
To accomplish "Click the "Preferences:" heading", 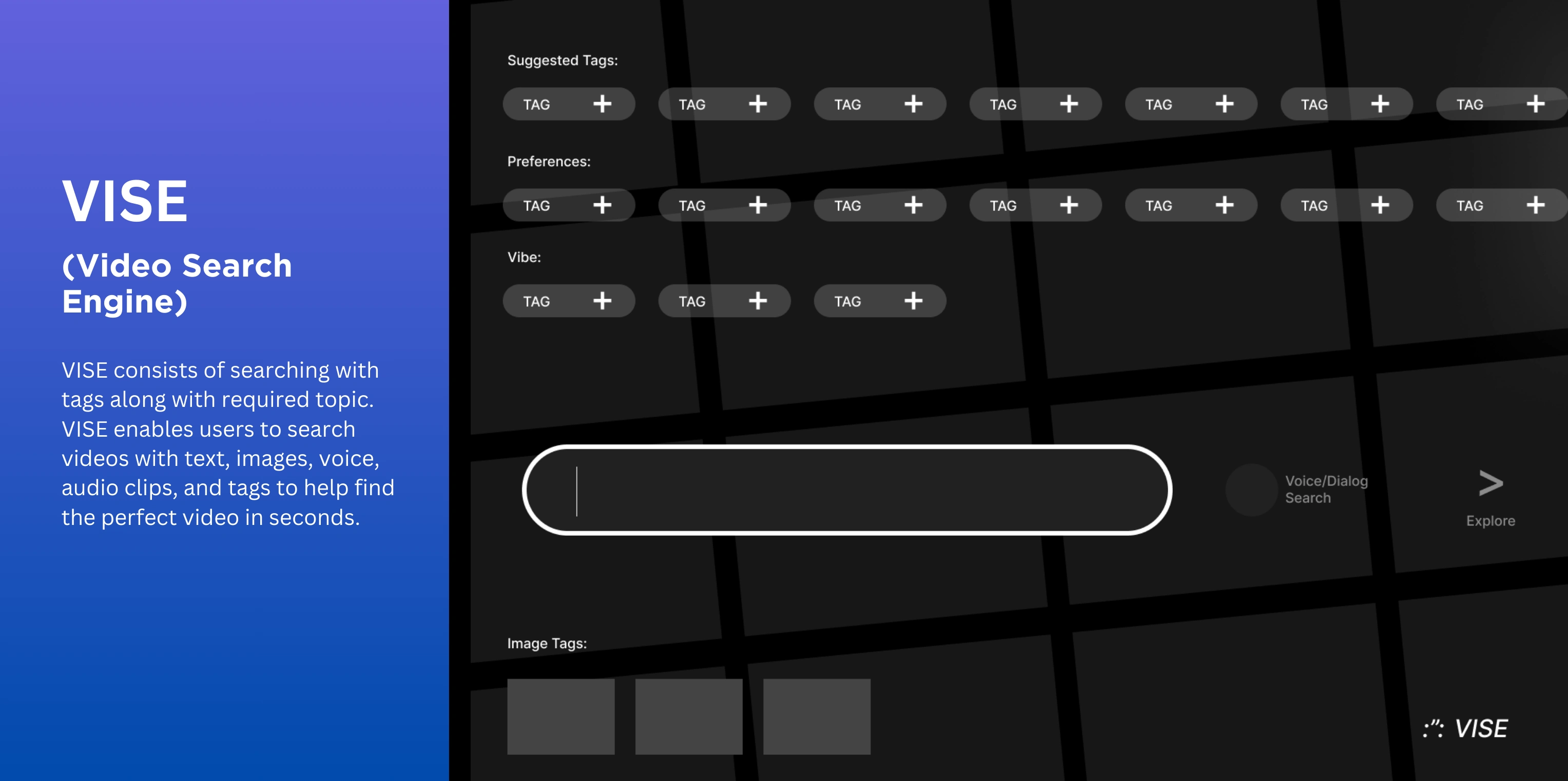I will pos(549,161).
